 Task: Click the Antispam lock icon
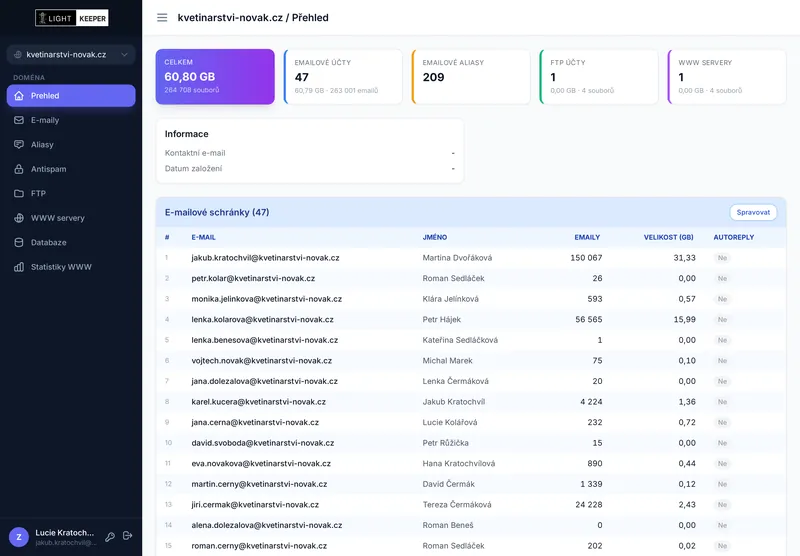[x=19, y=169]
